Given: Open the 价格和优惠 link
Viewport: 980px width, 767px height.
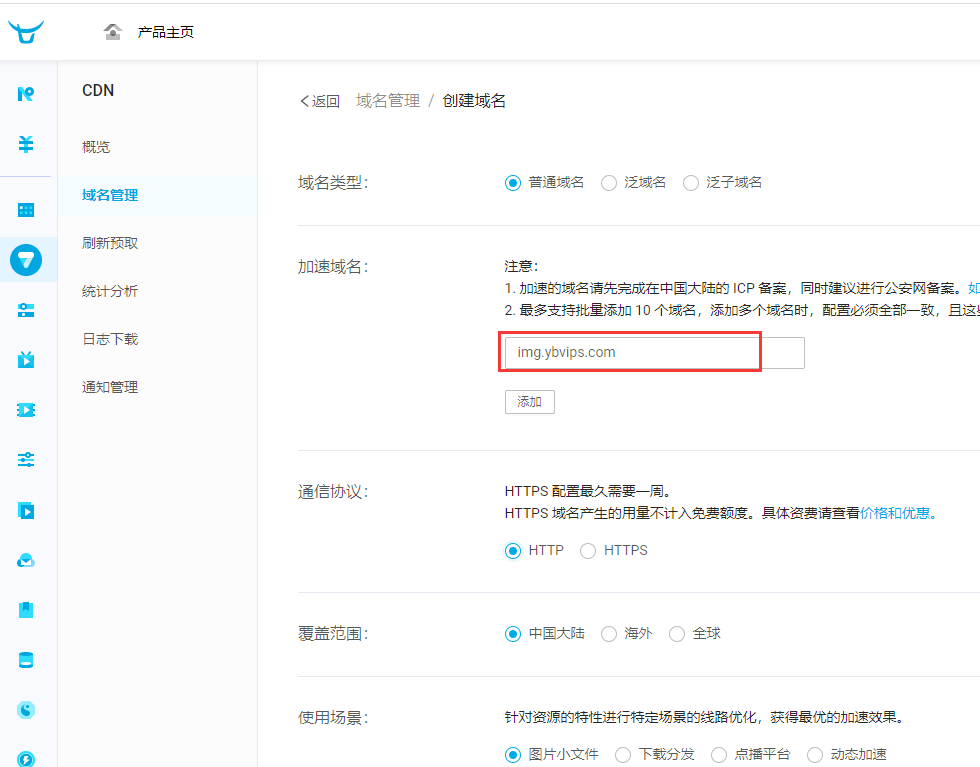Looking at the screenshot, I should [897, 513].
